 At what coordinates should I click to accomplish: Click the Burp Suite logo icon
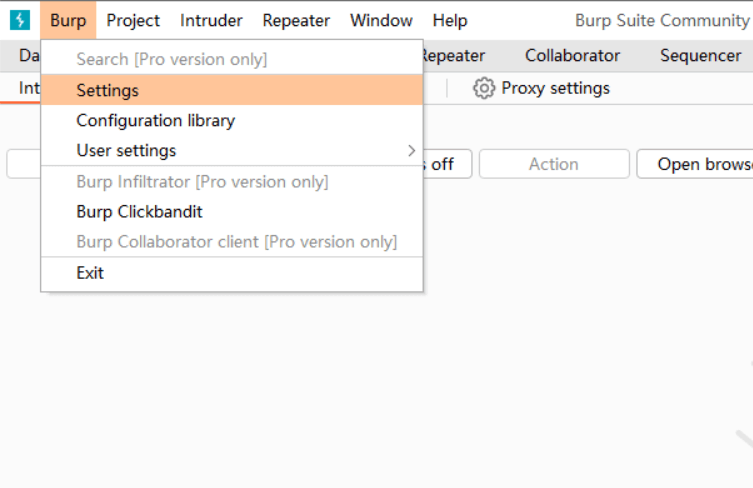(20, 20)
